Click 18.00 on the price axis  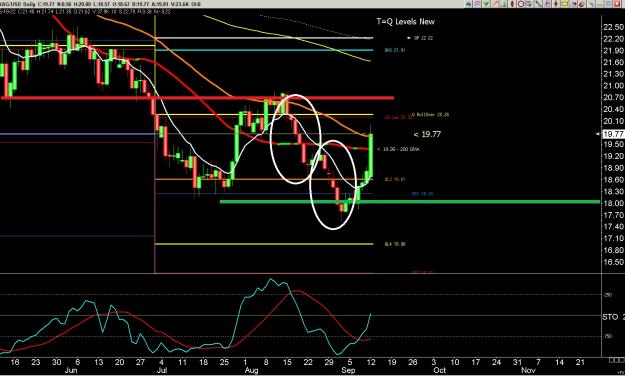613,203
